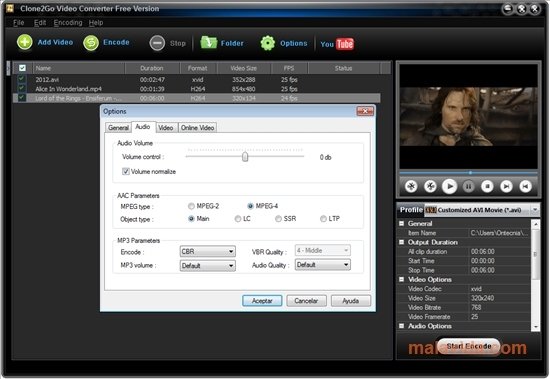Screen dimensions: 550x379
Task: Click the Item Name path field
Action: (499, 233)
